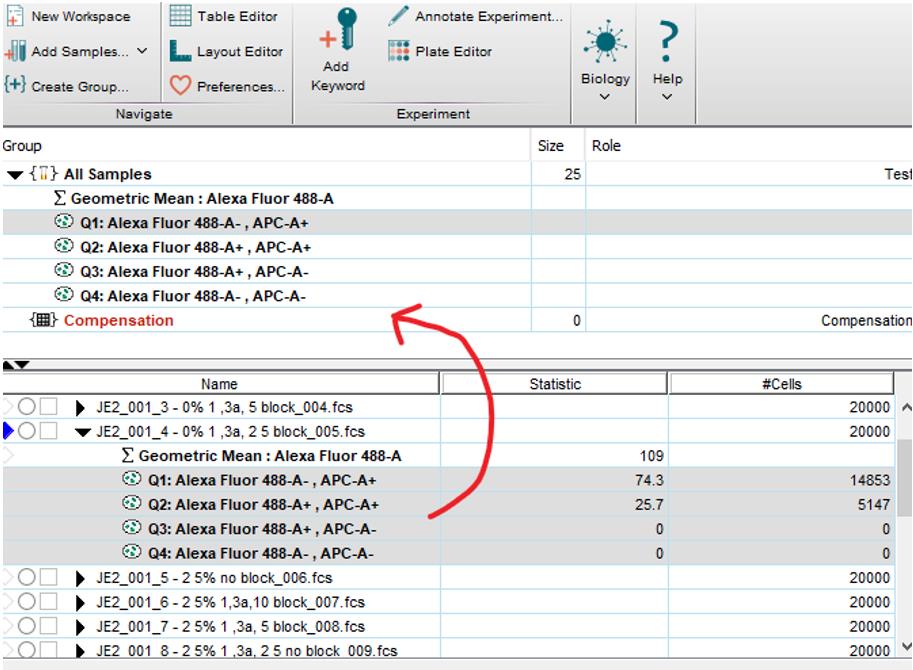Expand sample block_009.fcs
Screen dimensions: 913x670
pos(80,650)
